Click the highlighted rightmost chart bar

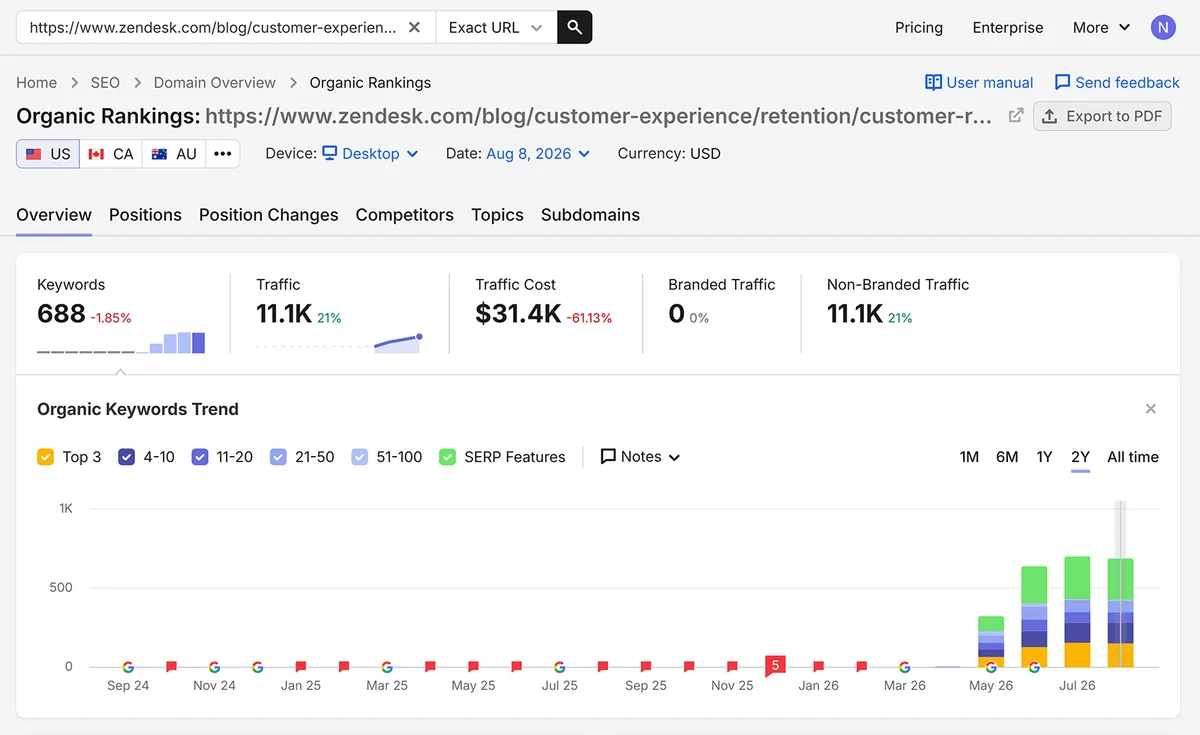[1120, 613]
